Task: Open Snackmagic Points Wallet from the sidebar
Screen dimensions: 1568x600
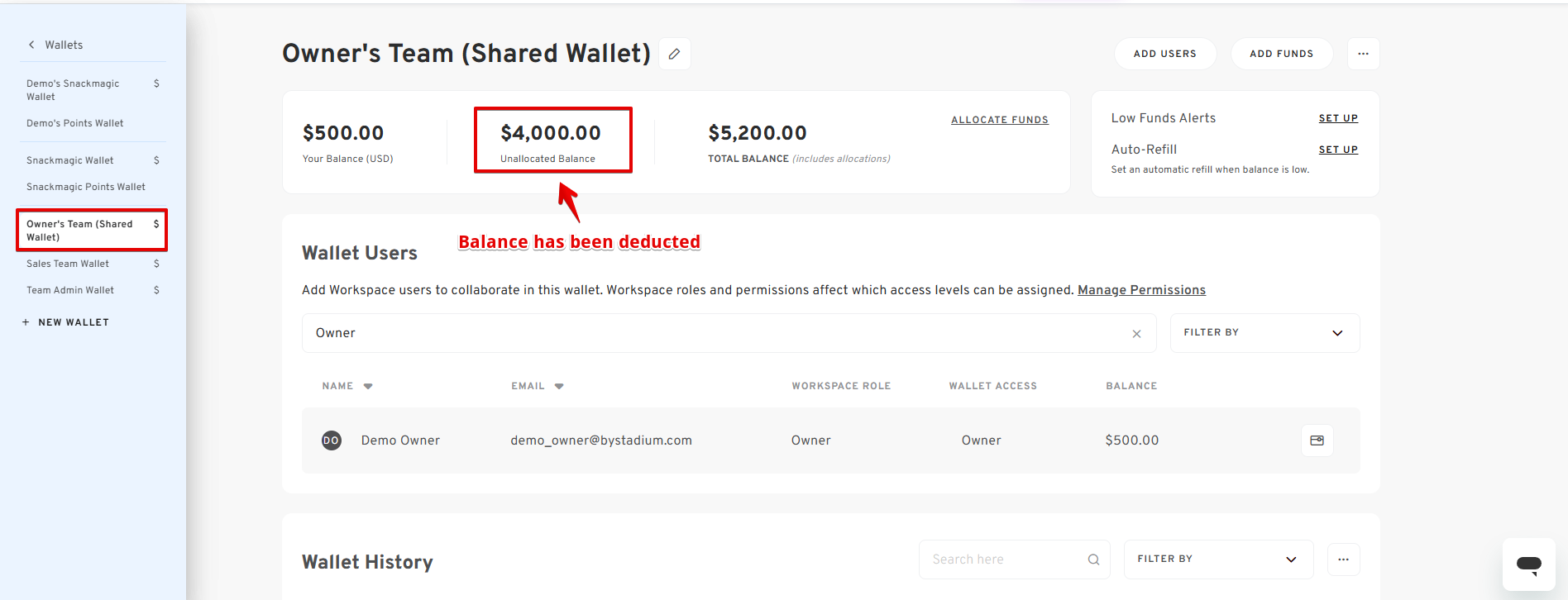Action: coord(86,187)
